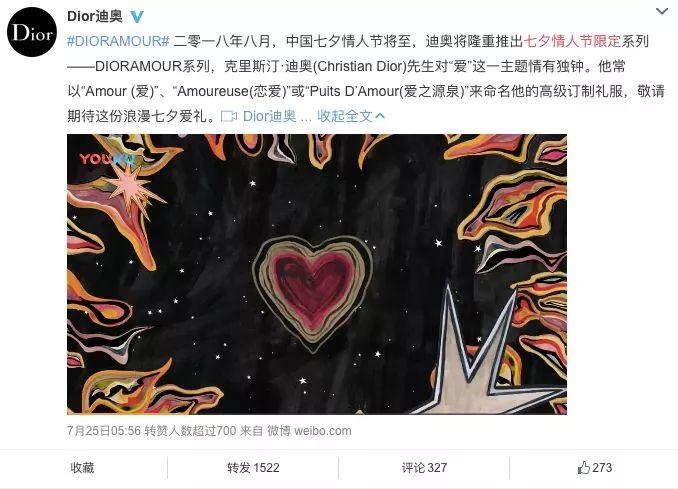Open the Dior迪奥 video link in post text
This screenshot has height=489, width=678.
point(269,116)
